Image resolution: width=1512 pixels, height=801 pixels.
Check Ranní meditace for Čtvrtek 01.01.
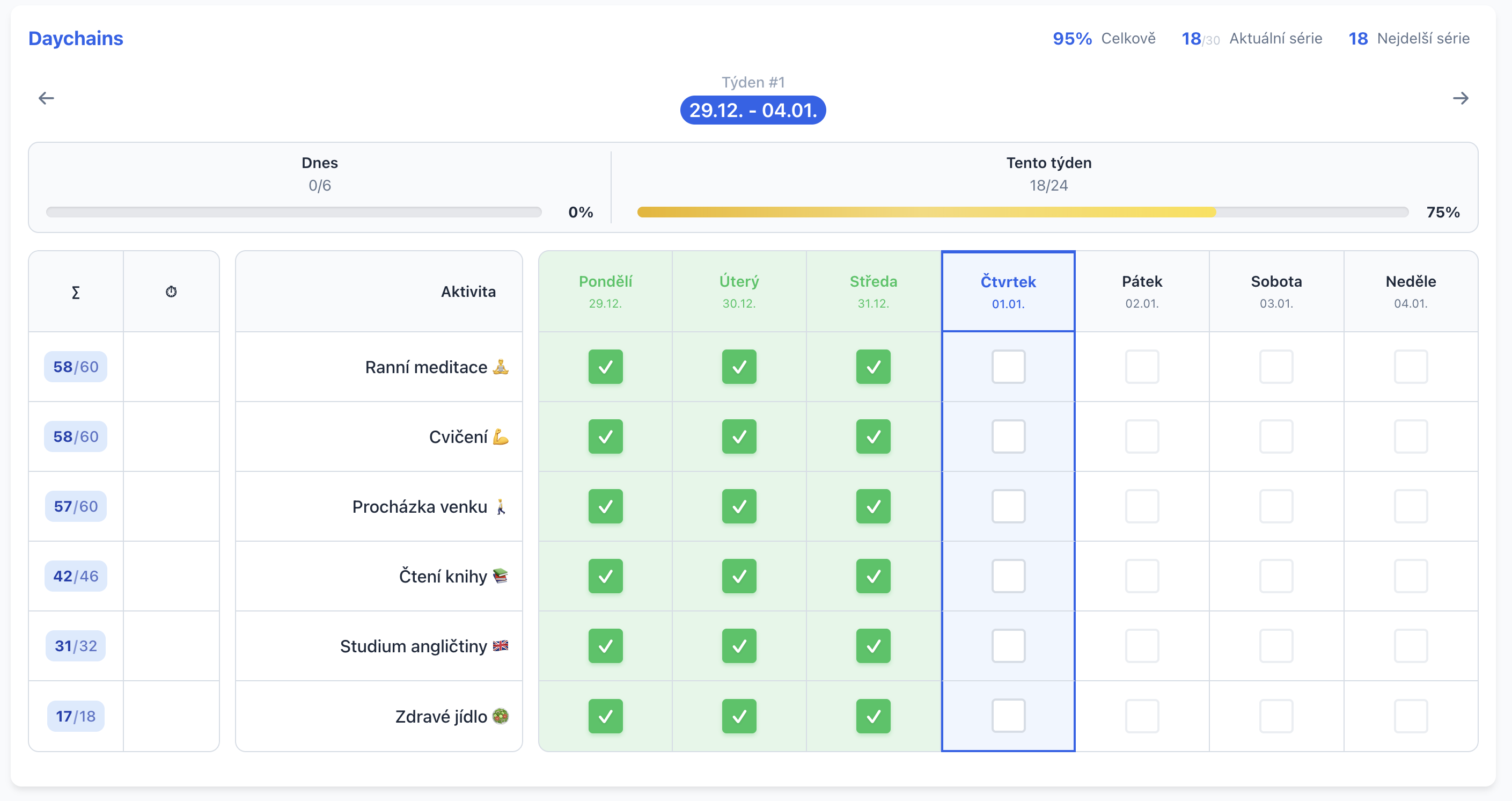coord(1008,367)
